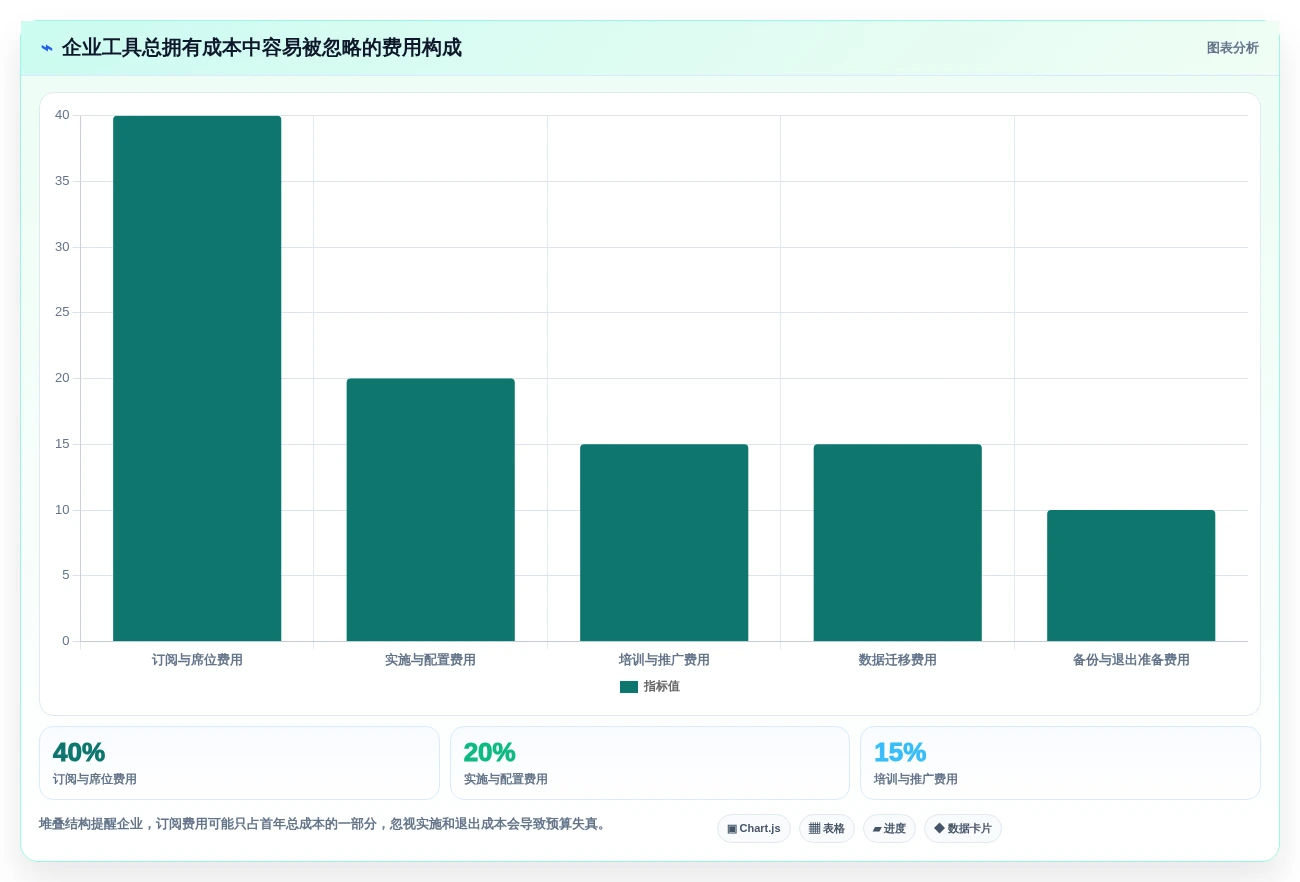Select the 培训与推广费用 bar in chart
This screenshot has width=1300, height=882.
pos(664,543)
